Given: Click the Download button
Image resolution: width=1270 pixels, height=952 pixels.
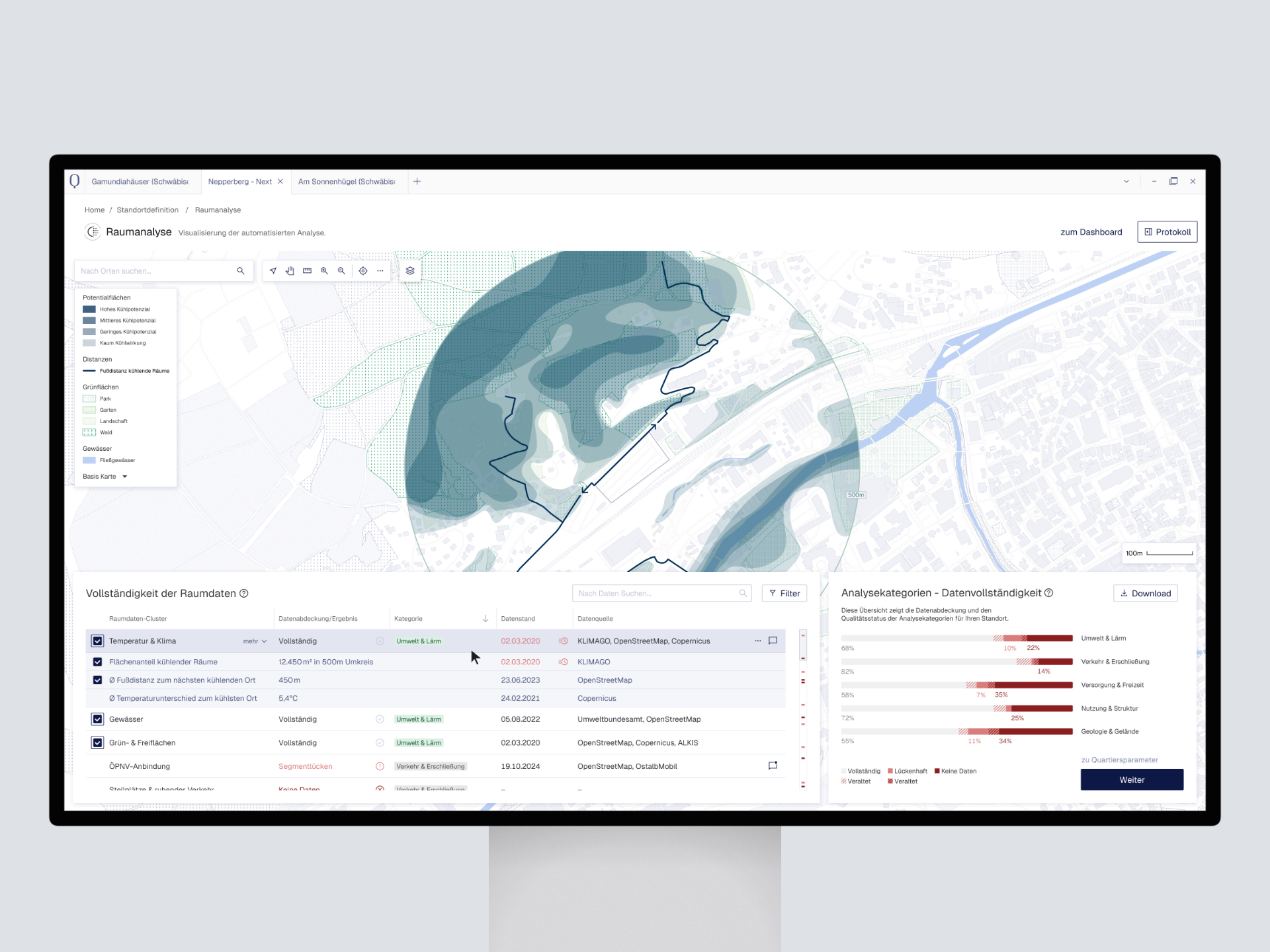Looking at the screenshot, I should pyautogui.click(x=1146, y=594).
